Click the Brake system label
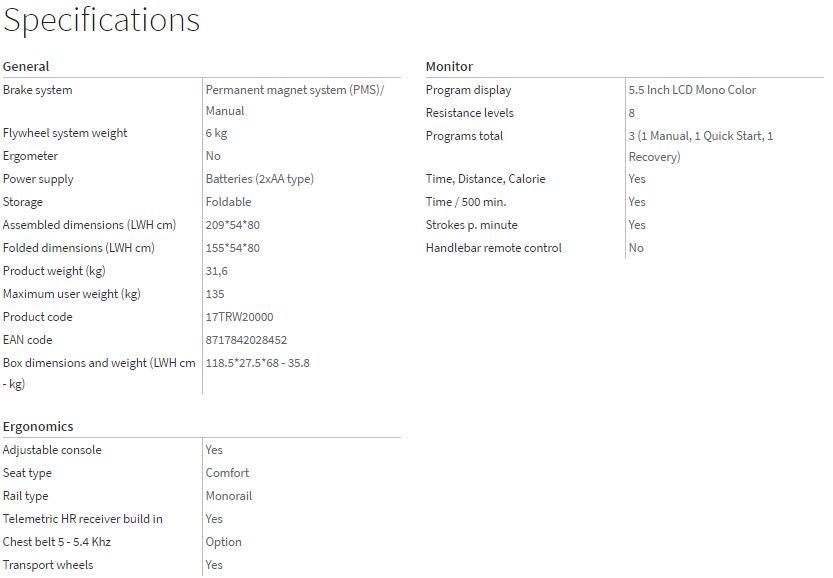 point(38,90)
